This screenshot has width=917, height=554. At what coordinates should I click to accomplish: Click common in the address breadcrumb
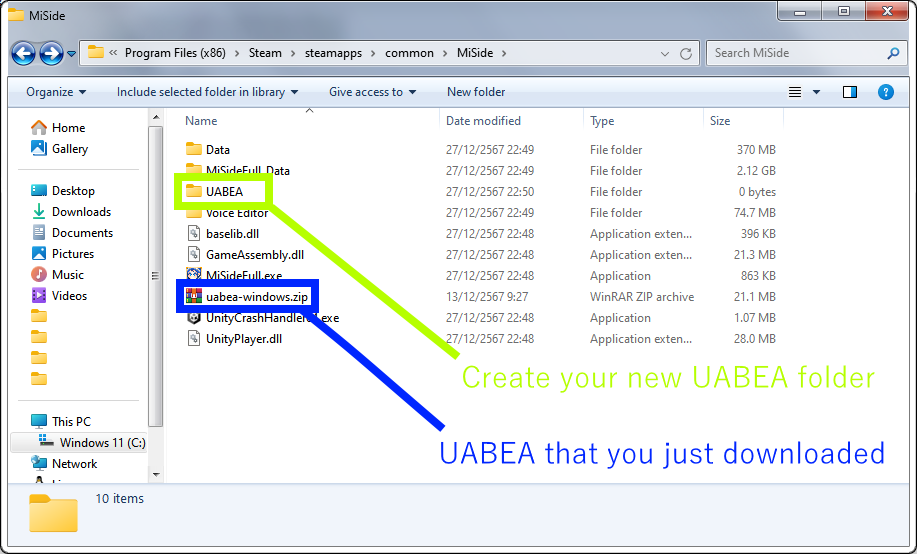pos(409,53)
